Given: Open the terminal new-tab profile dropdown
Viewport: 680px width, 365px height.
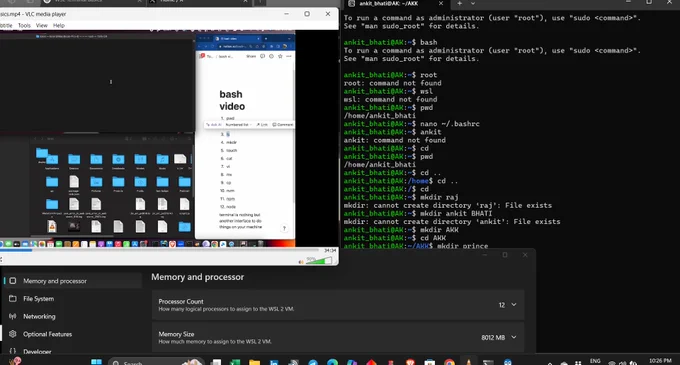Looking at the screenshot, I should coord(473,3).
